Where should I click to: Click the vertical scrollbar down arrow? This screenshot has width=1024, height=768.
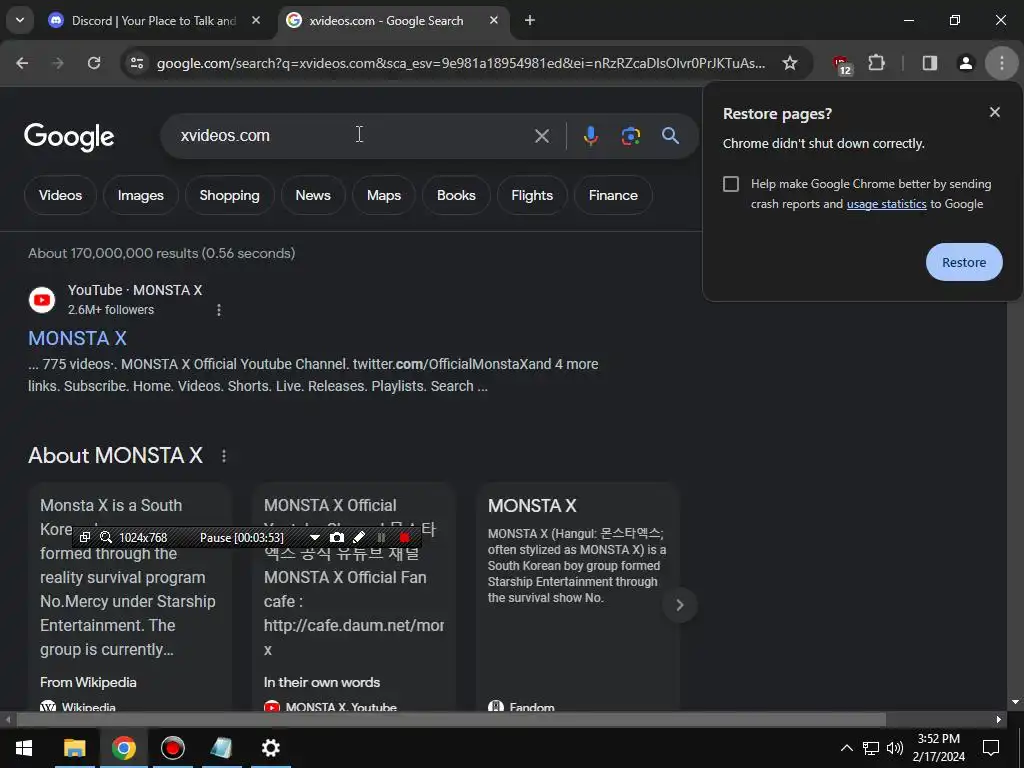[1015, 702]
